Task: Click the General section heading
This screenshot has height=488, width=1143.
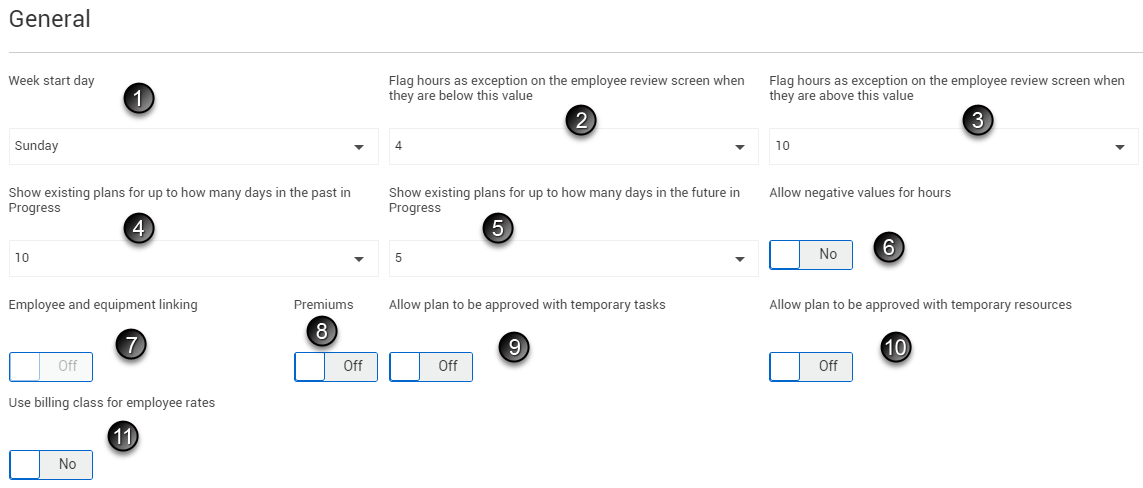Action: coord(50,19)
